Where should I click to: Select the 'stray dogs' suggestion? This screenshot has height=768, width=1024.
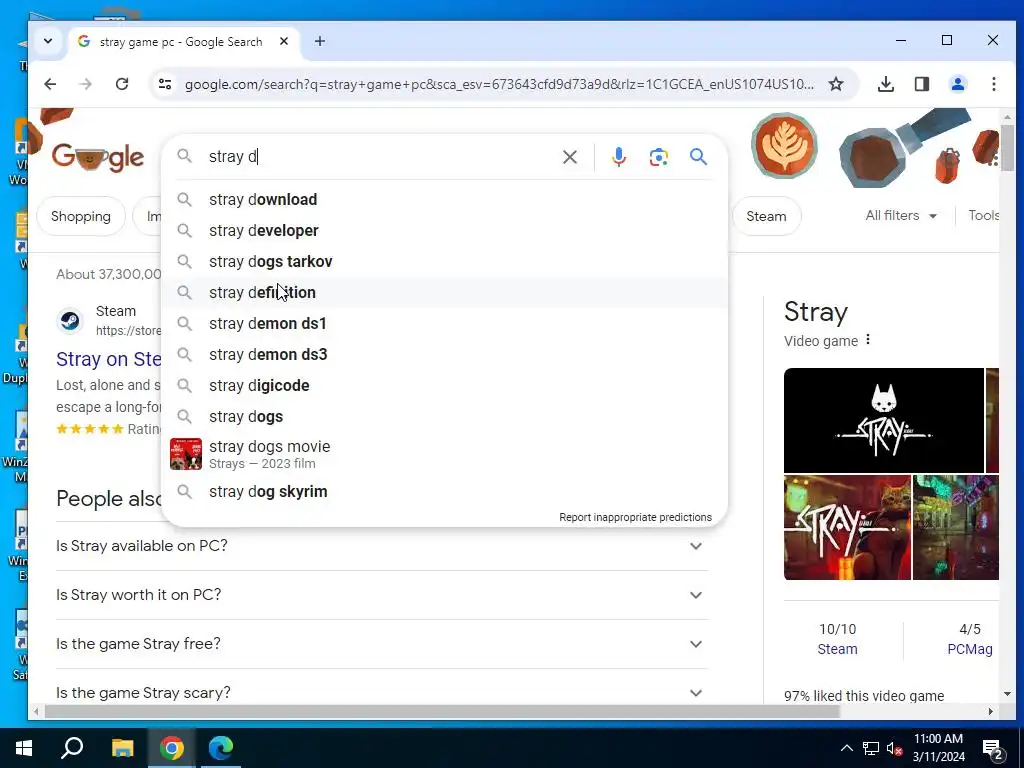tap(444, 417)
